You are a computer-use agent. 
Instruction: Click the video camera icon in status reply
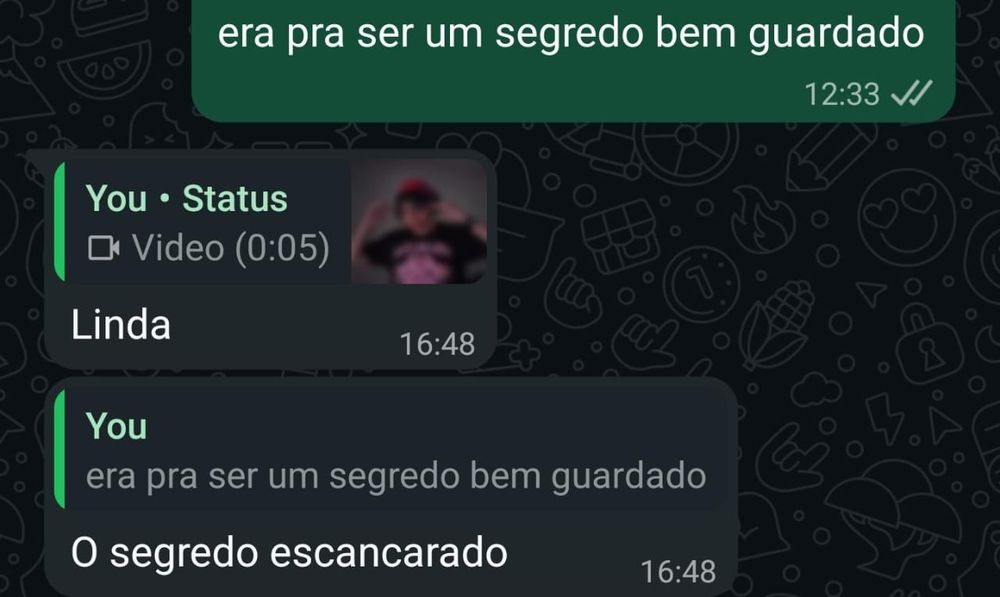pyautogui.click(x=103, y=248)
